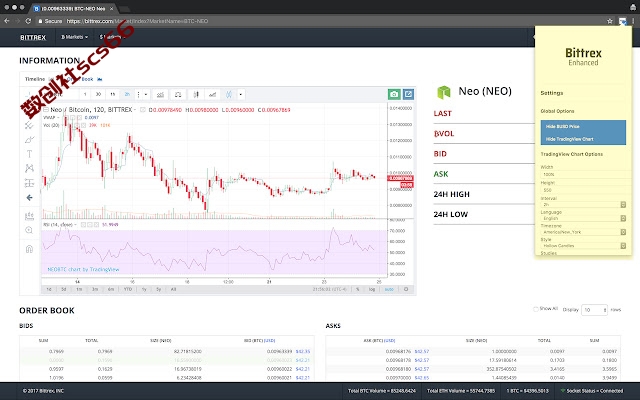
Task: Select the trend line drawing tool
Action: [x=29, y=125]
